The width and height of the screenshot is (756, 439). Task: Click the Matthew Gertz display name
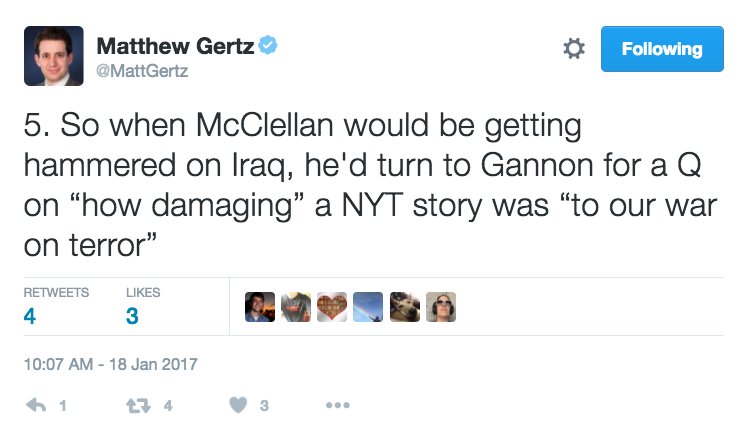pyautogui.click(x=176, y=46)
